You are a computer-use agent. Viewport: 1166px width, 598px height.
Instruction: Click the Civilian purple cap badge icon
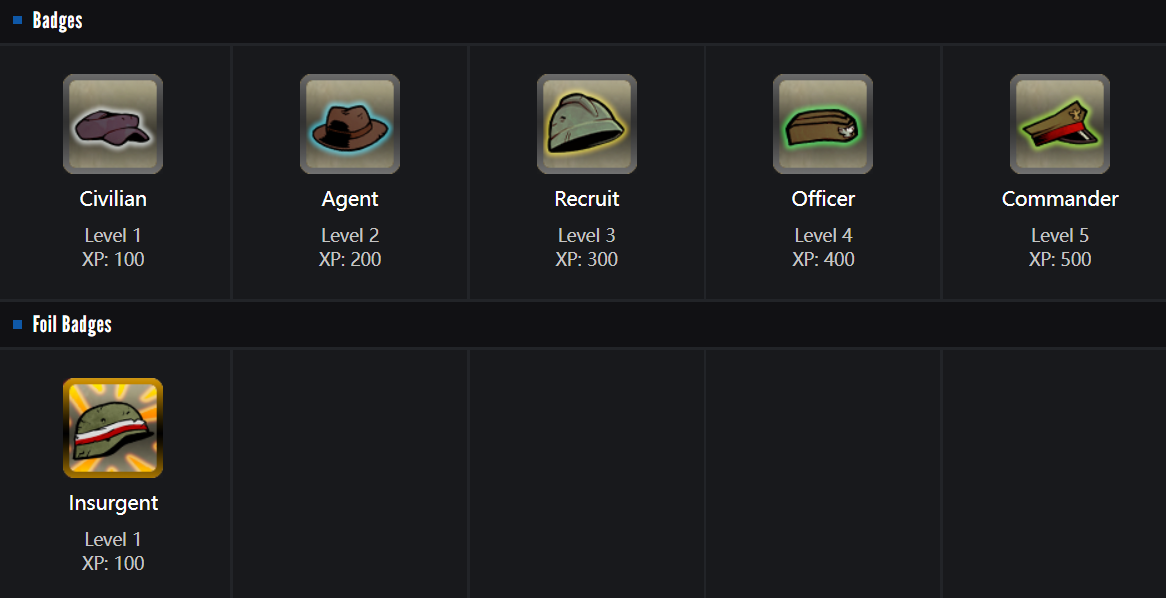point(113,124)
